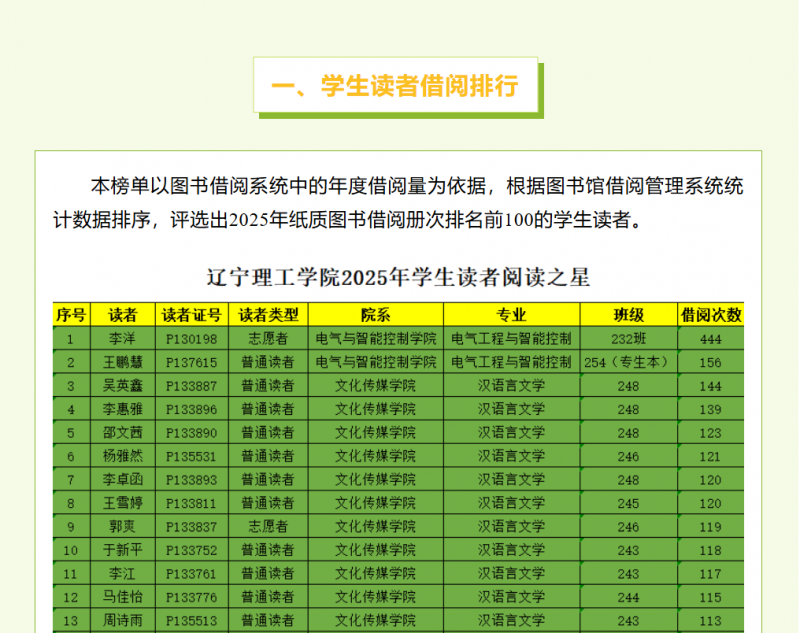Click reader ID P133887
Viewport: 800px width, 633px height.
192,386
